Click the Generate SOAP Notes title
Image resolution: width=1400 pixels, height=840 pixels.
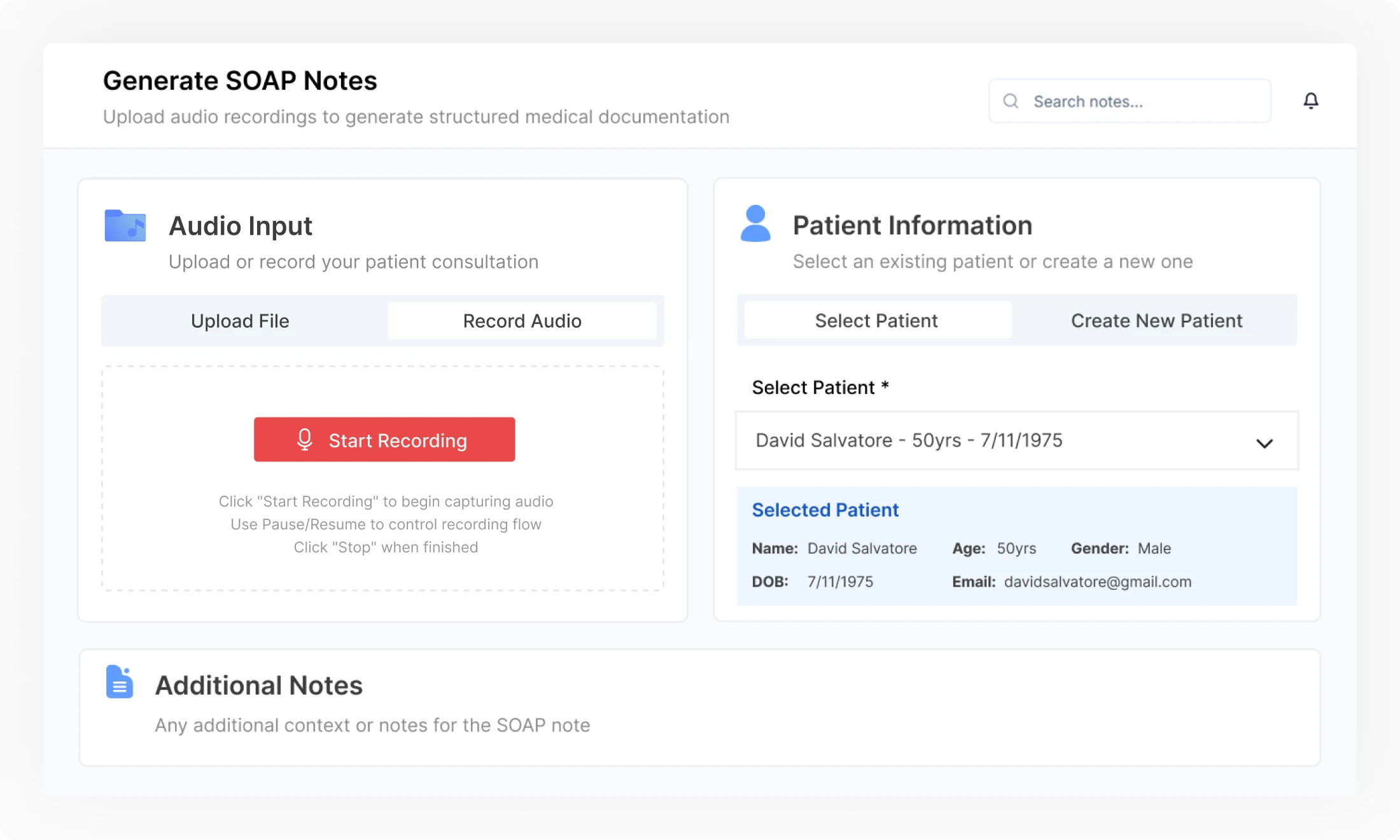[240, 81]
